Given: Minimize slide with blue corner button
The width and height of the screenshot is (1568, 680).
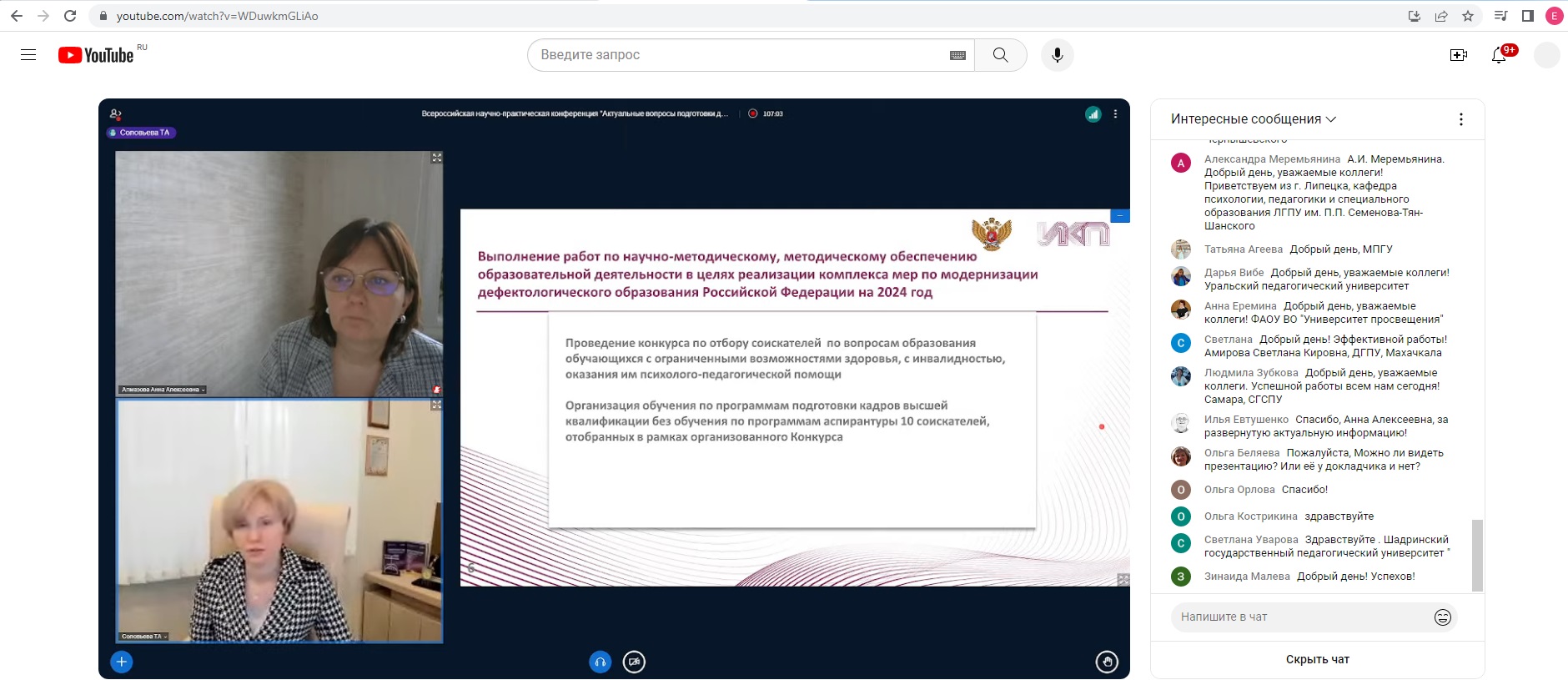Looking at the screenshot, I should 1120,216.
